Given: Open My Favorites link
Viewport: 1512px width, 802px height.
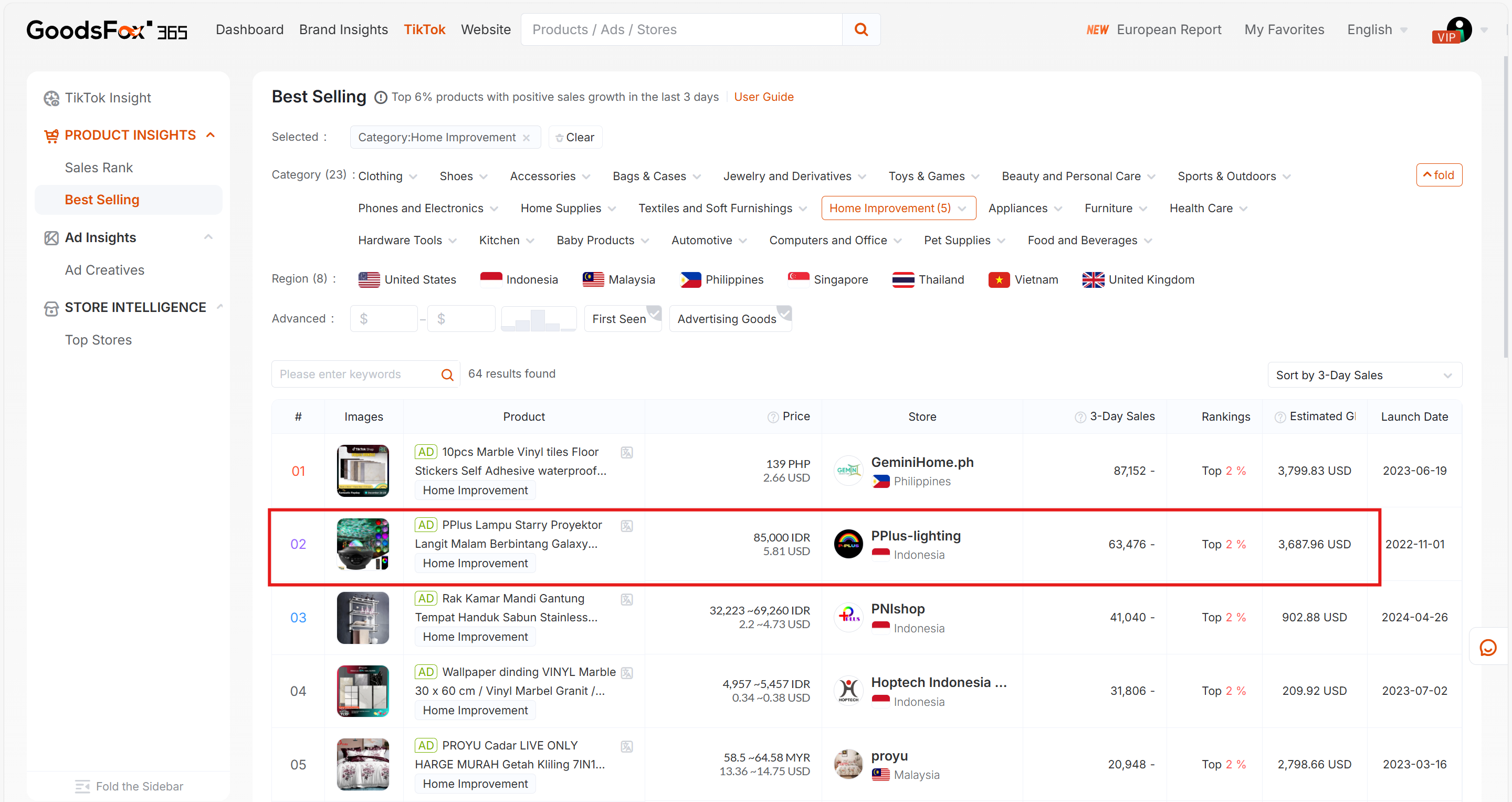Looking at the screenshot, I should point(1284,30).
